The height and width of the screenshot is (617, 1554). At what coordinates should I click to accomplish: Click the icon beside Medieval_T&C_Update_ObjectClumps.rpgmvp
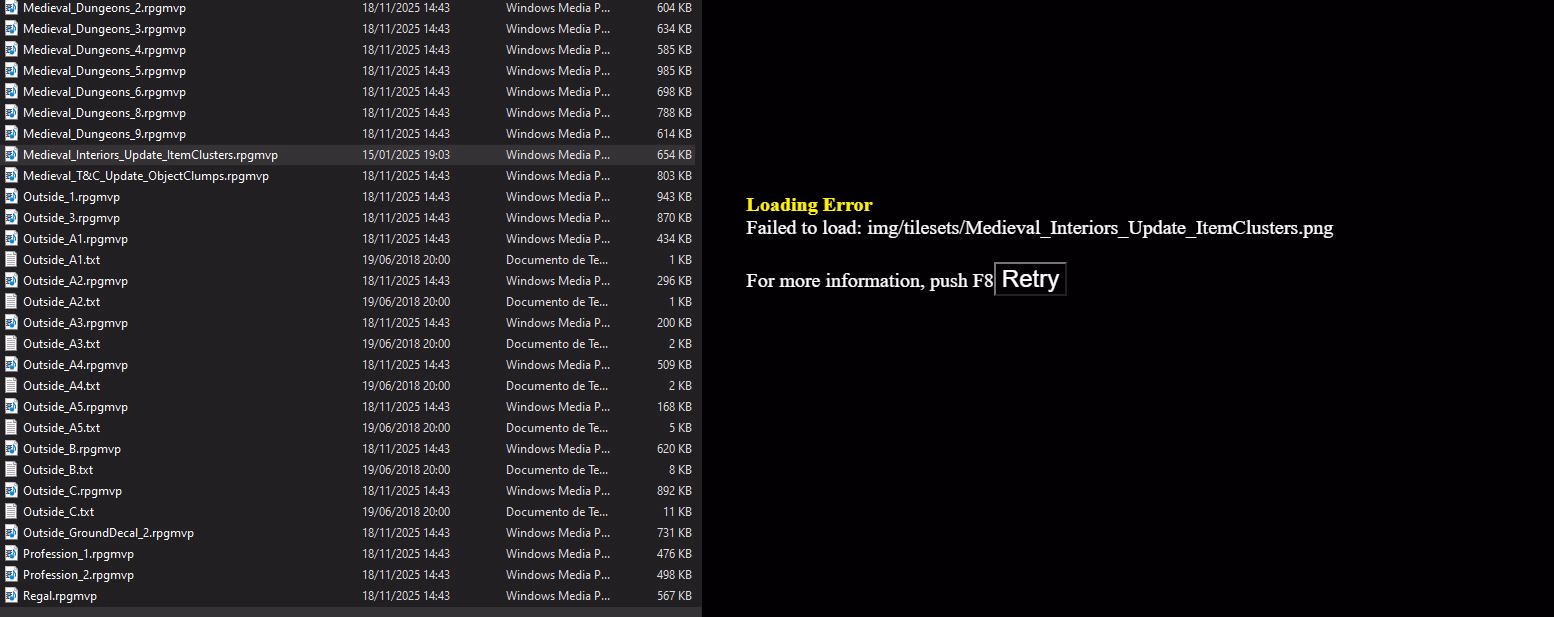pyautogui.click(x=12, y=176)
